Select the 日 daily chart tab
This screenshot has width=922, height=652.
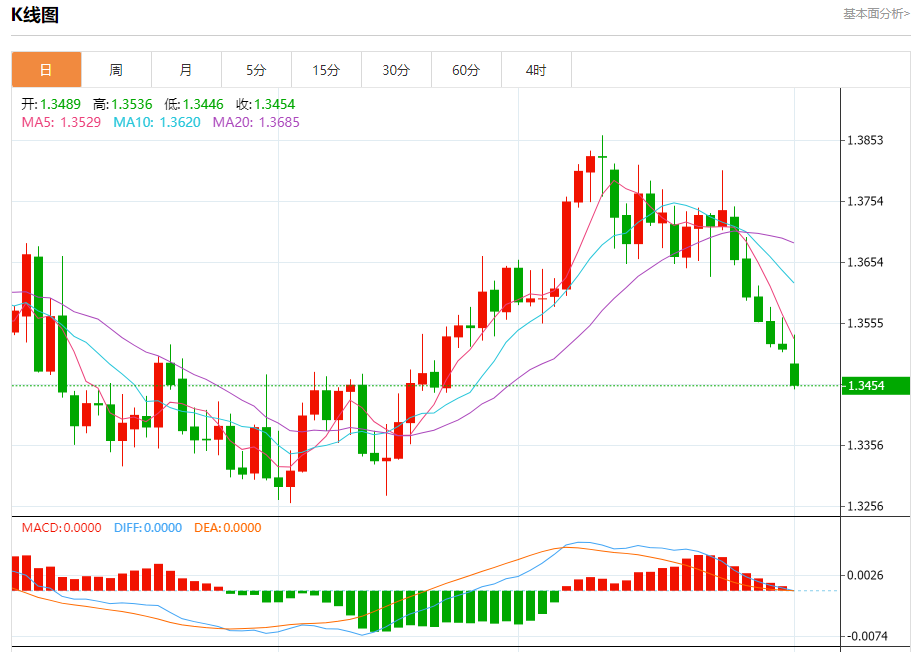coord(46,70)
